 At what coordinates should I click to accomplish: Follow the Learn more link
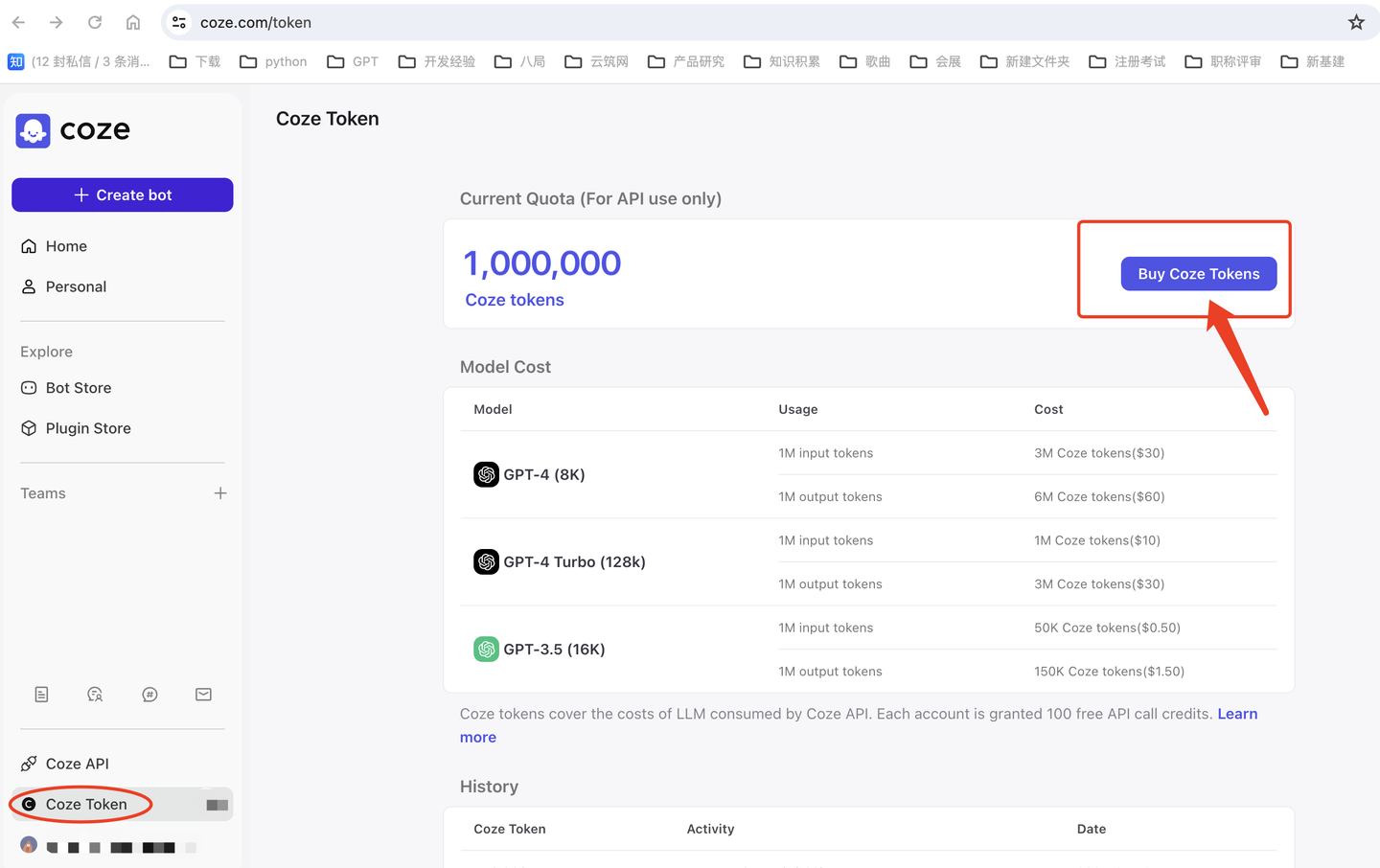click(1237, 714)
